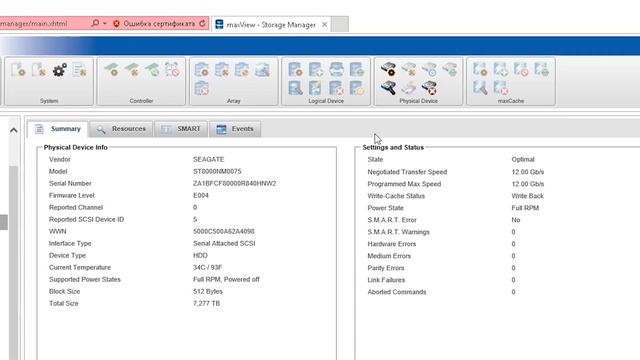Click the drive model number value

point(217,171)
